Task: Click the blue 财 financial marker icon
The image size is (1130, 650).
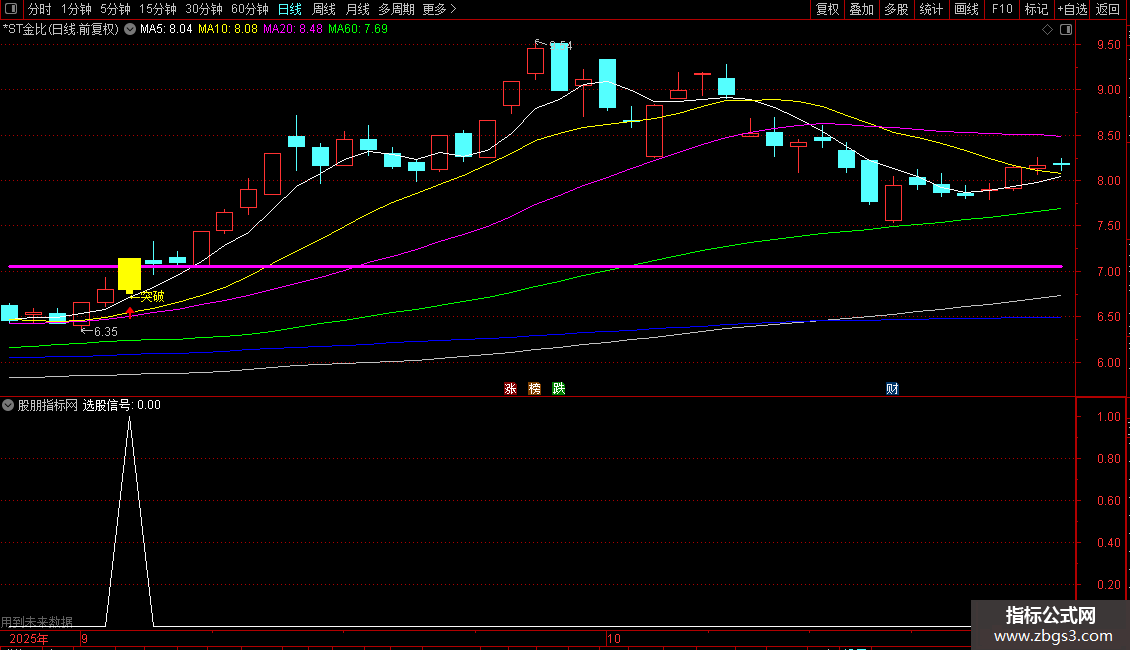Action: 892,388
